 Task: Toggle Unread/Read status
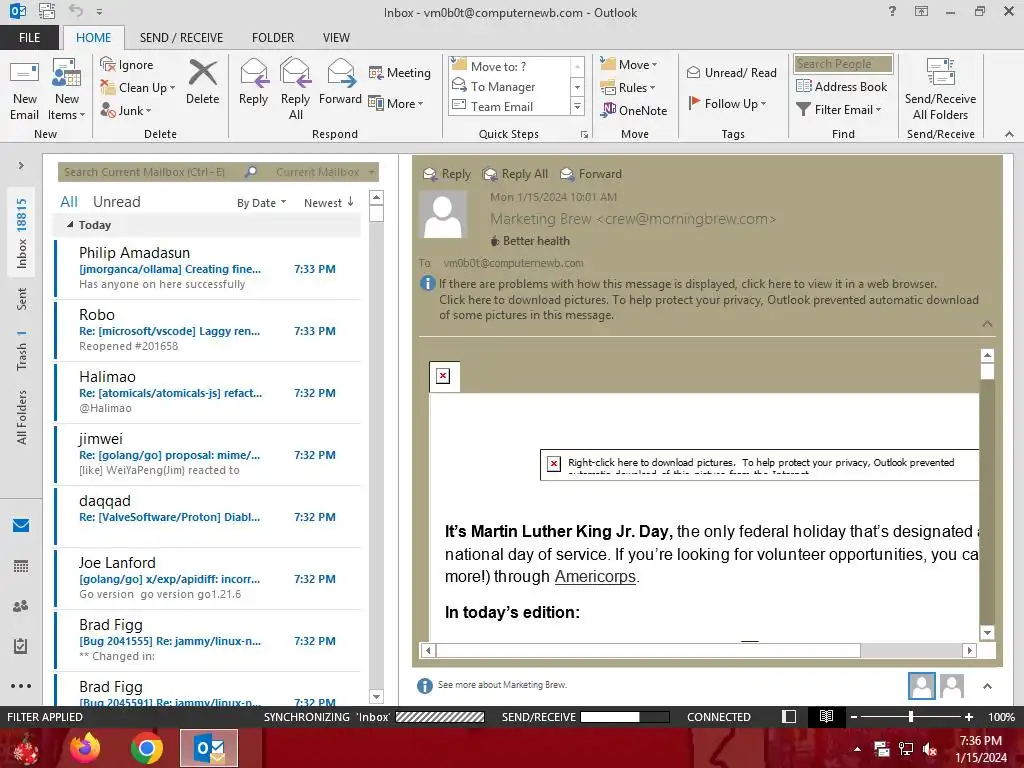(731, 72)
